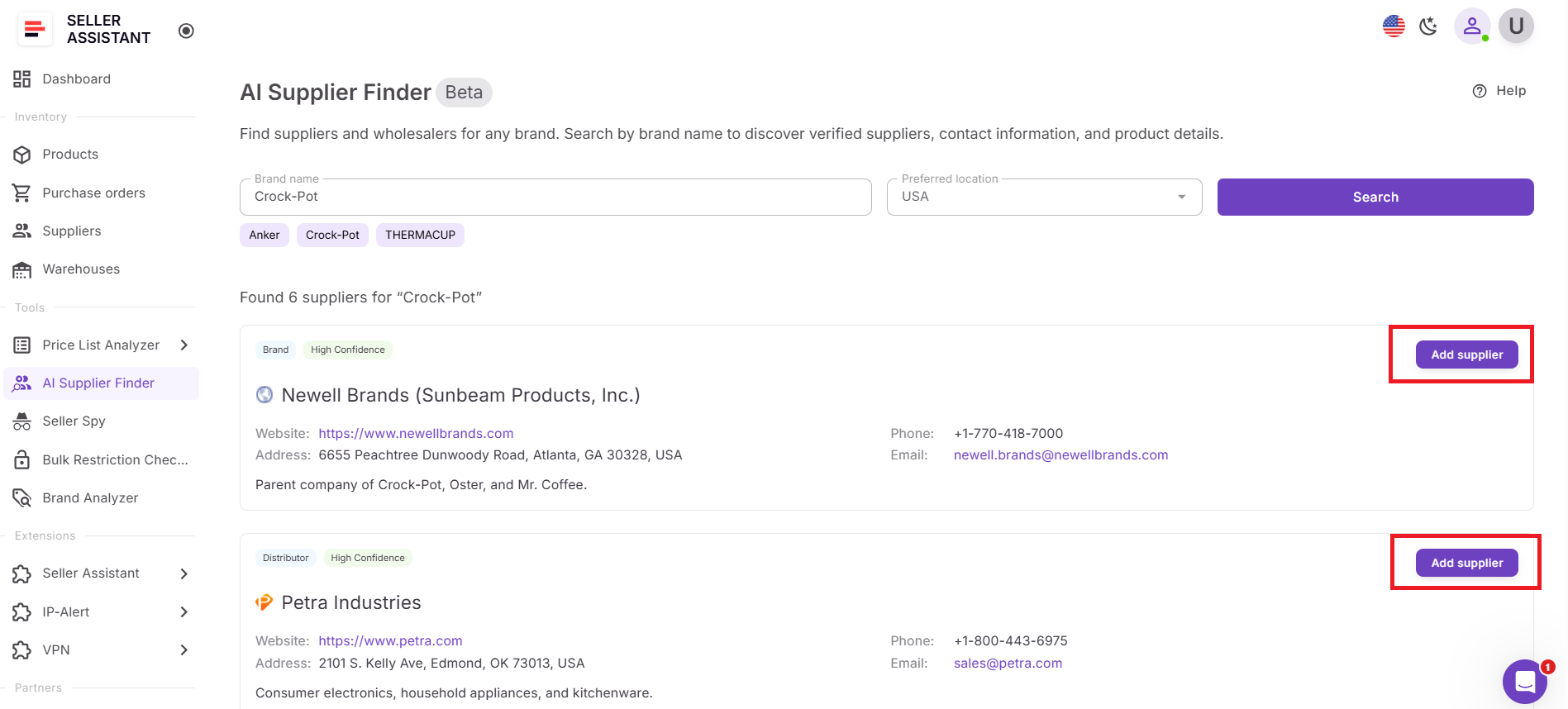Viewport: 1568px width, 709px height.
Task: Click the Distributor tag on Petra
Action: 285,558
